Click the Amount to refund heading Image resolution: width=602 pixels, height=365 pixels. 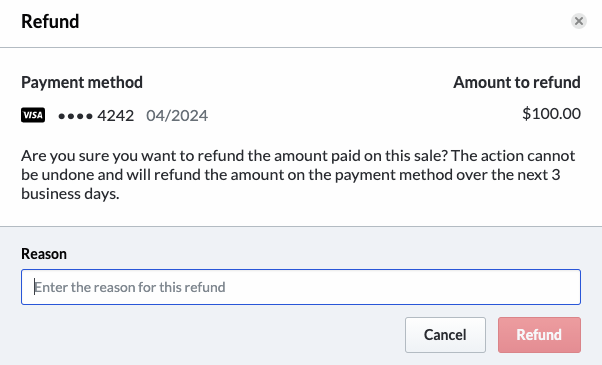tap(517, 82)
